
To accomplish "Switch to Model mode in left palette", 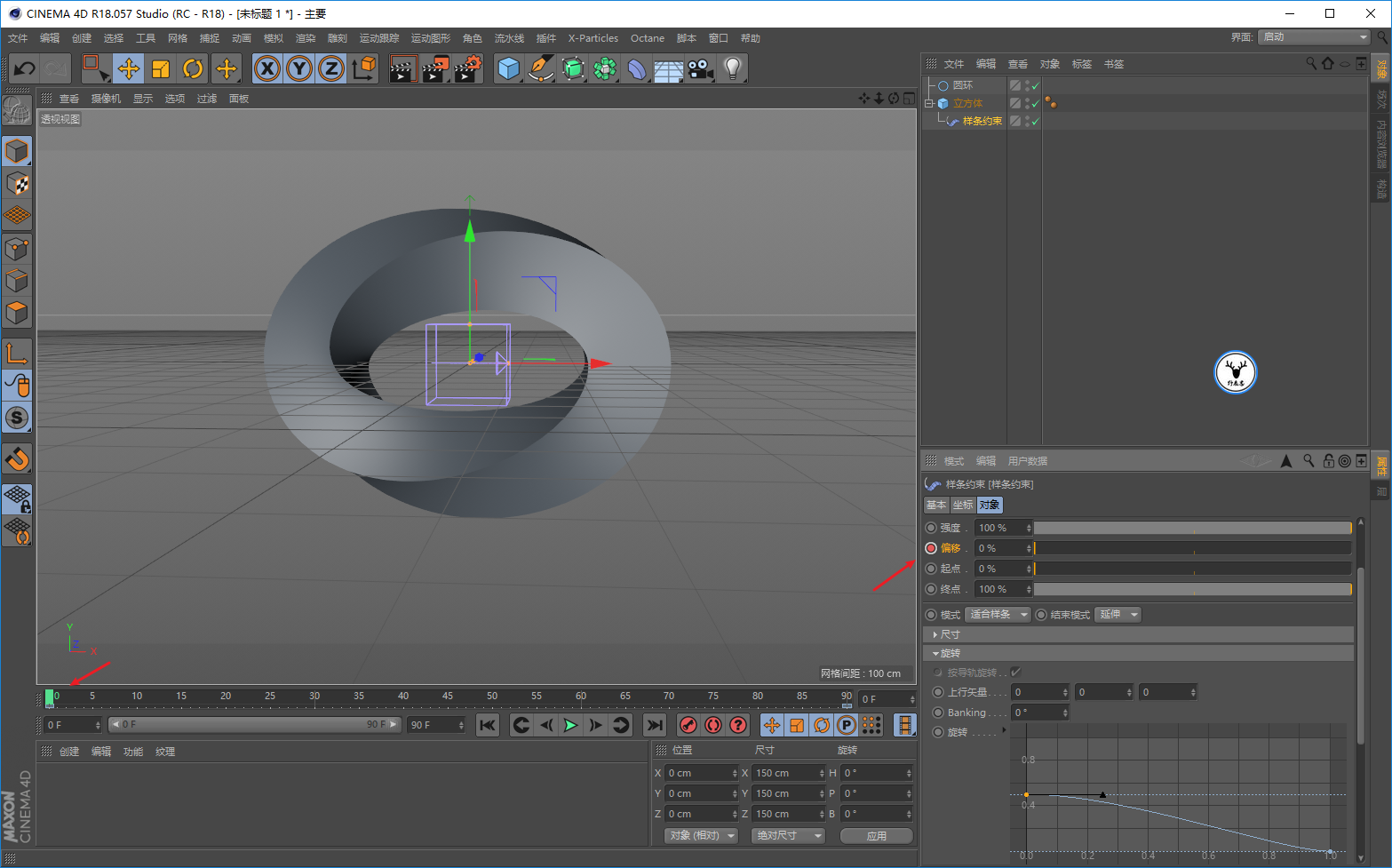I will (17, 151).
